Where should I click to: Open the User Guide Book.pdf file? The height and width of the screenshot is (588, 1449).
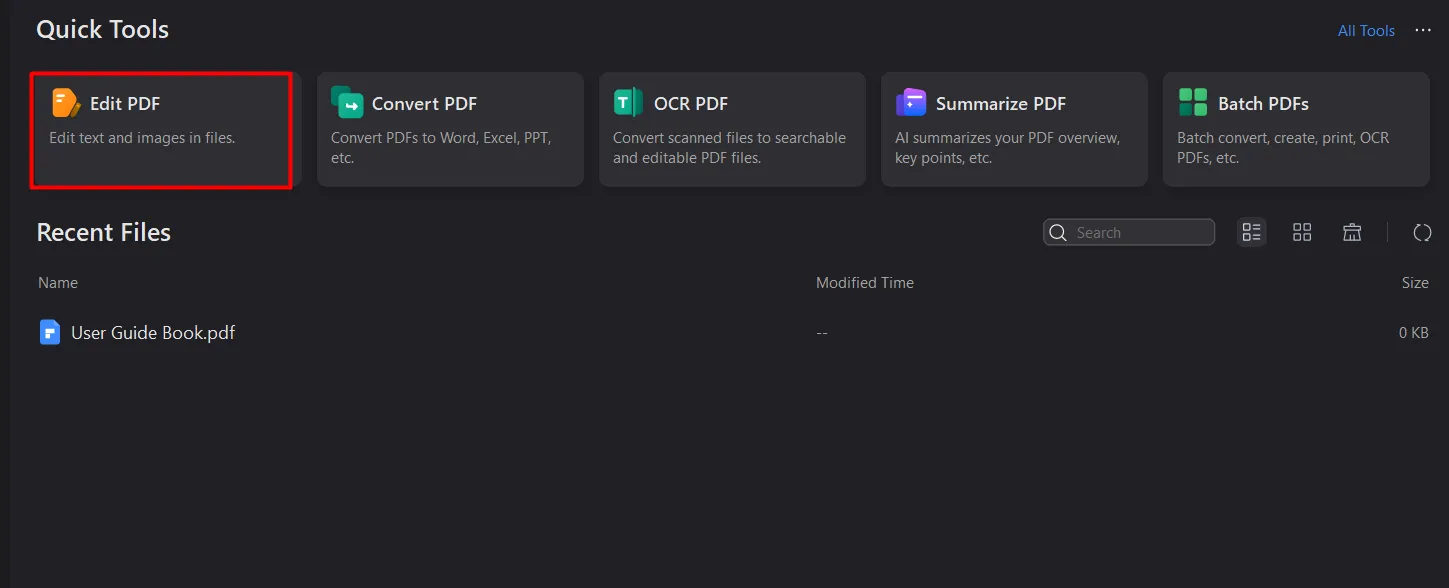pos(153,332)
